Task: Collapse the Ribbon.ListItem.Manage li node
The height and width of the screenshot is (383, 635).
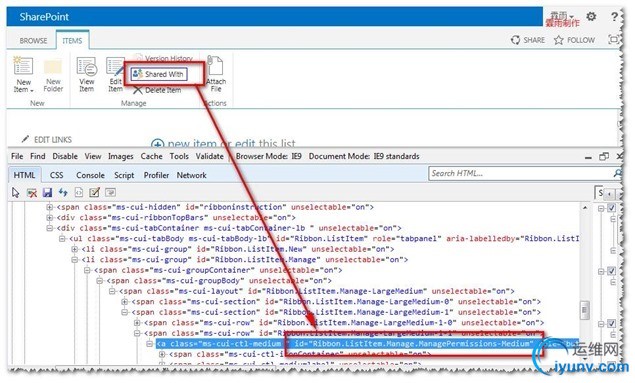Action: 75,260
